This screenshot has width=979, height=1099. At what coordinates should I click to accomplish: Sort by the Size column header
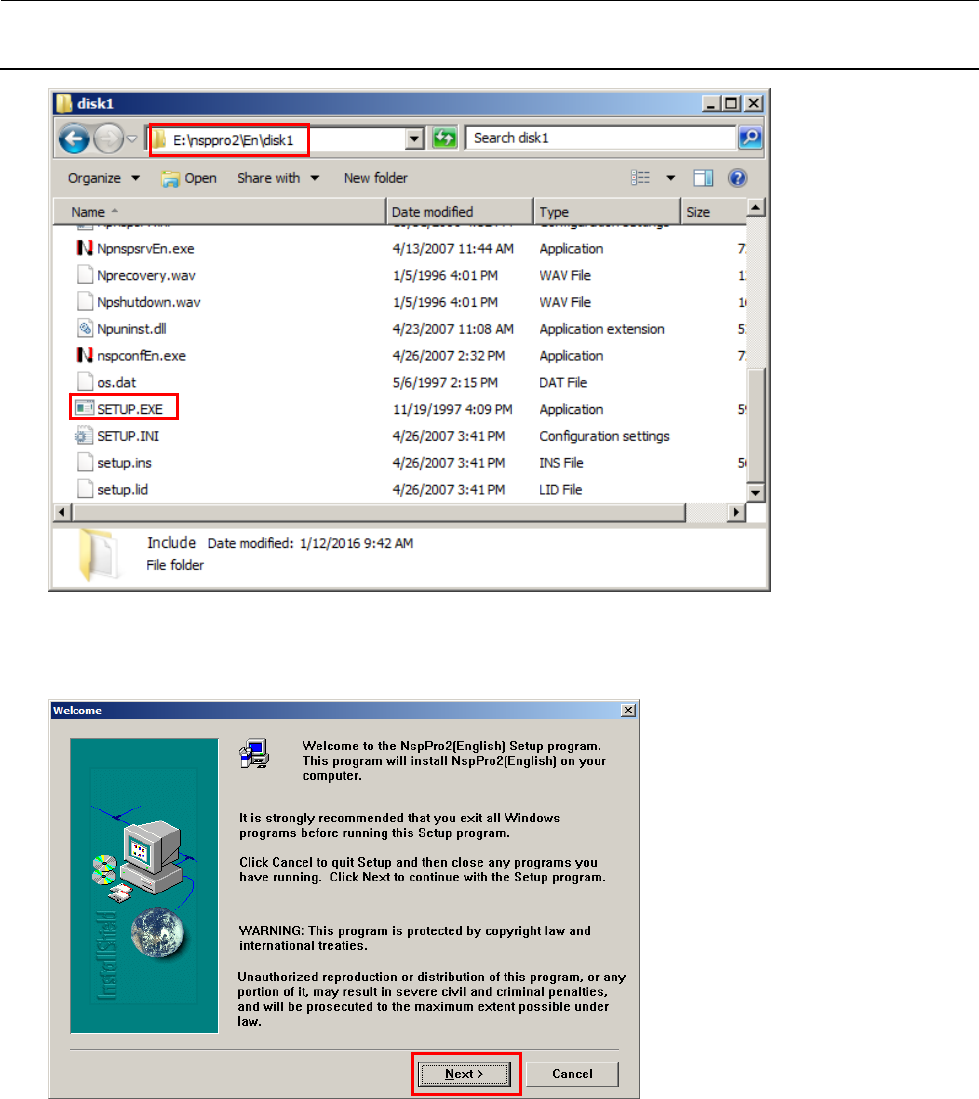(713, 212)
